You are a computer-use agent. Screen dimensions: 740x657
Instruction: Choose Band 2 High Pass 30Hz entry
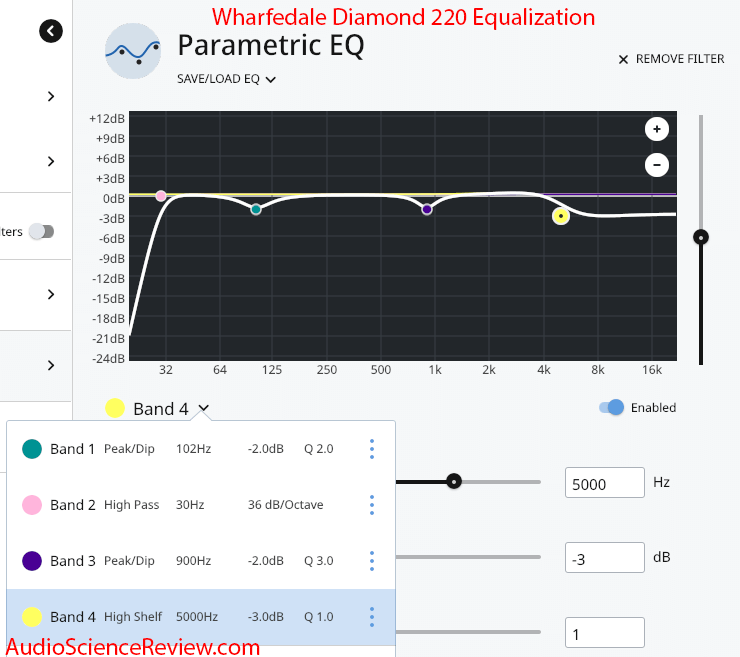pyautogui.click(x=201, y=505)
